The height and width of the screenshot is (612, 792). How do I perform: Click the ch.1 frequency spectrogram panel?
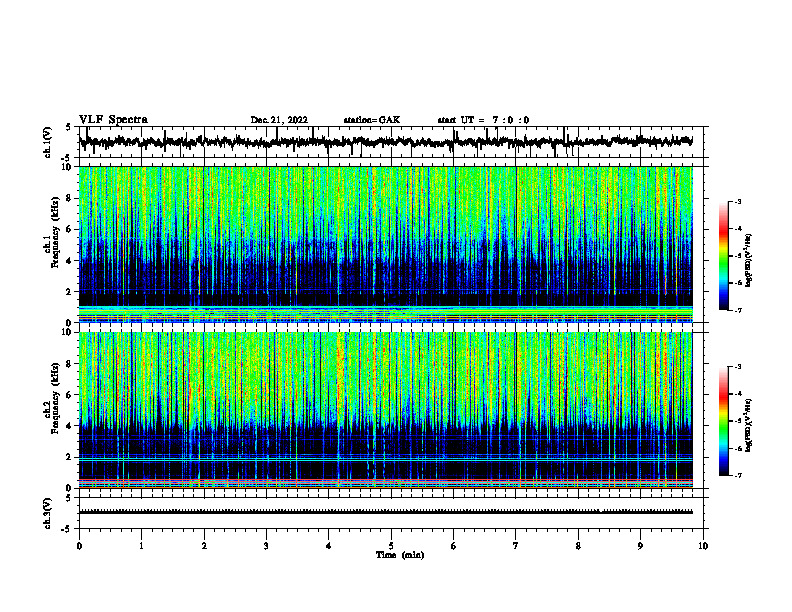coord(385,244)
